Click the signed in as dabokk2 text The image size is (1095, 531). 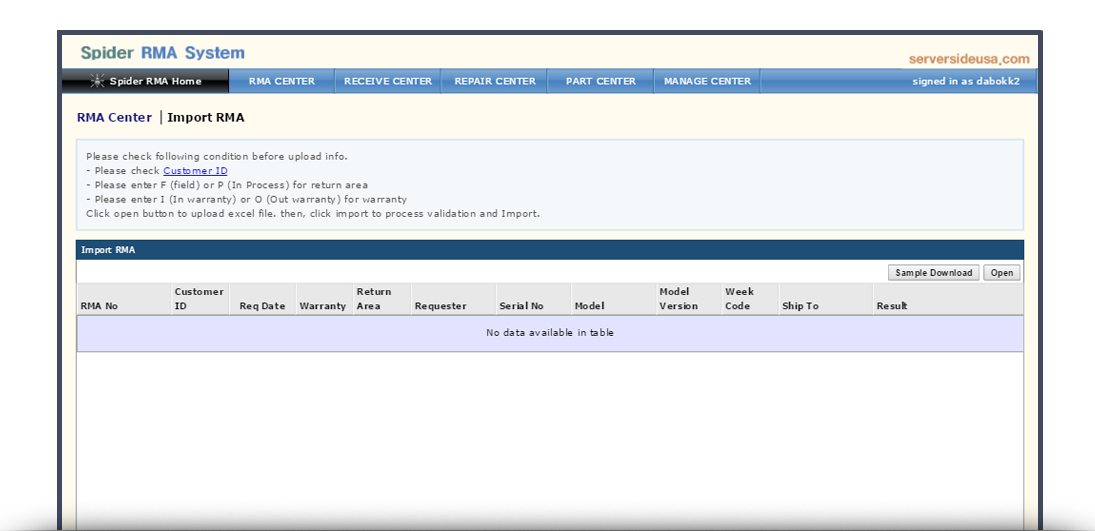tap(966, 81)
